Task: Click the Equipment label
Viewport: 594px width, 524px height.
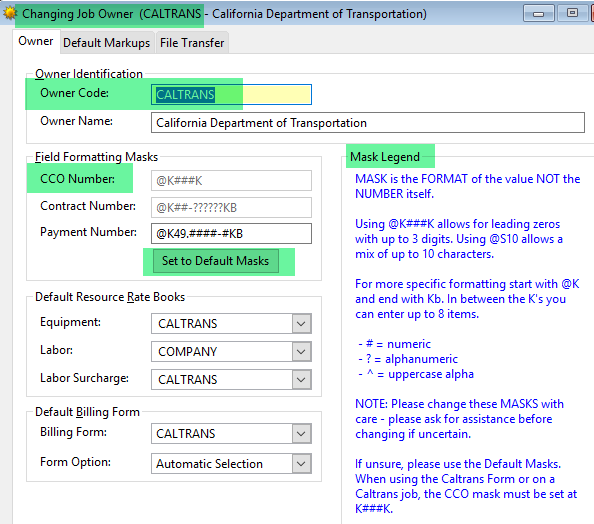Action: tap(70, 322)
